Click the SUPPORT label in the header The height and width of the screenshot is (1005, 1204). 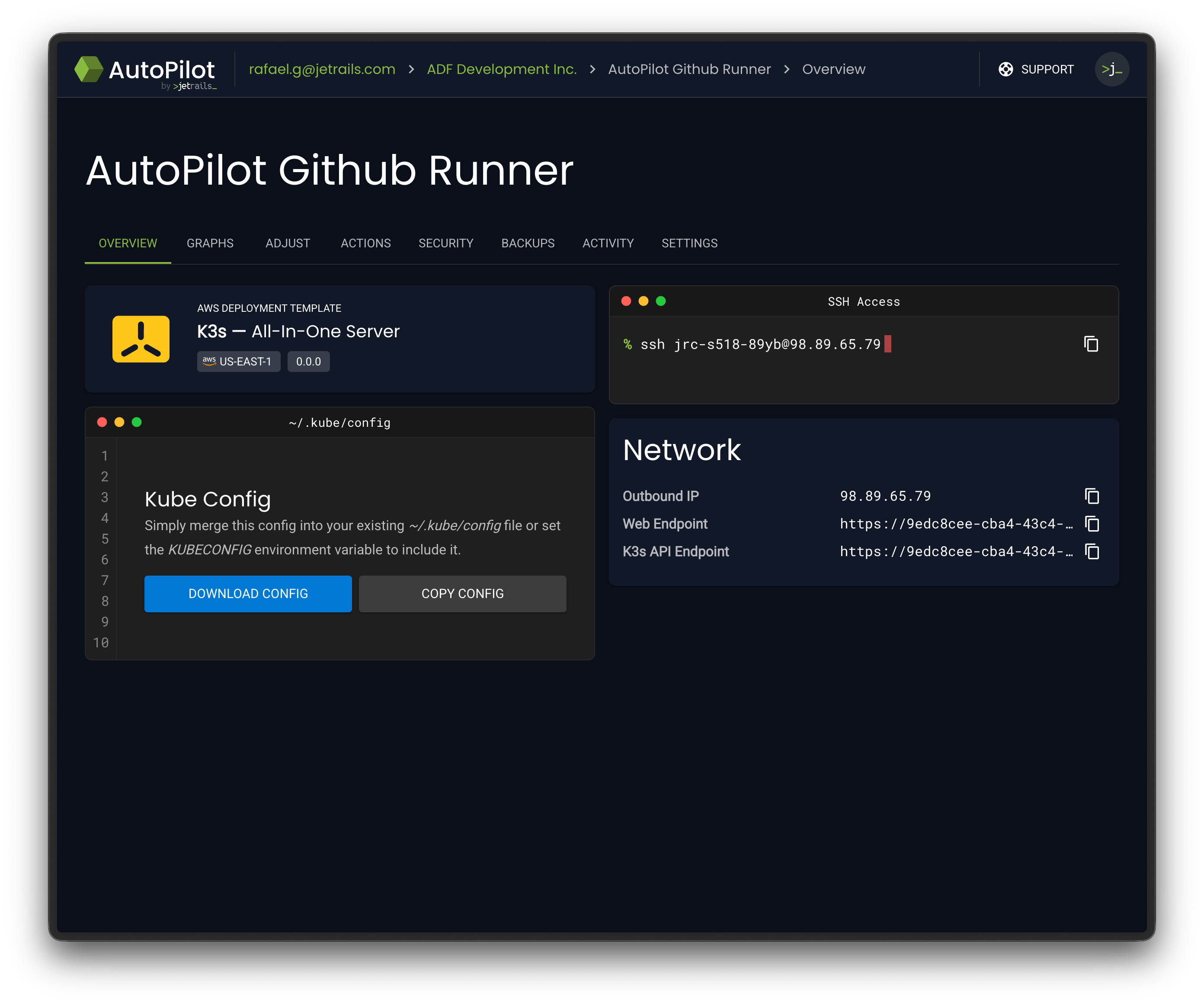click(1047, 69)
